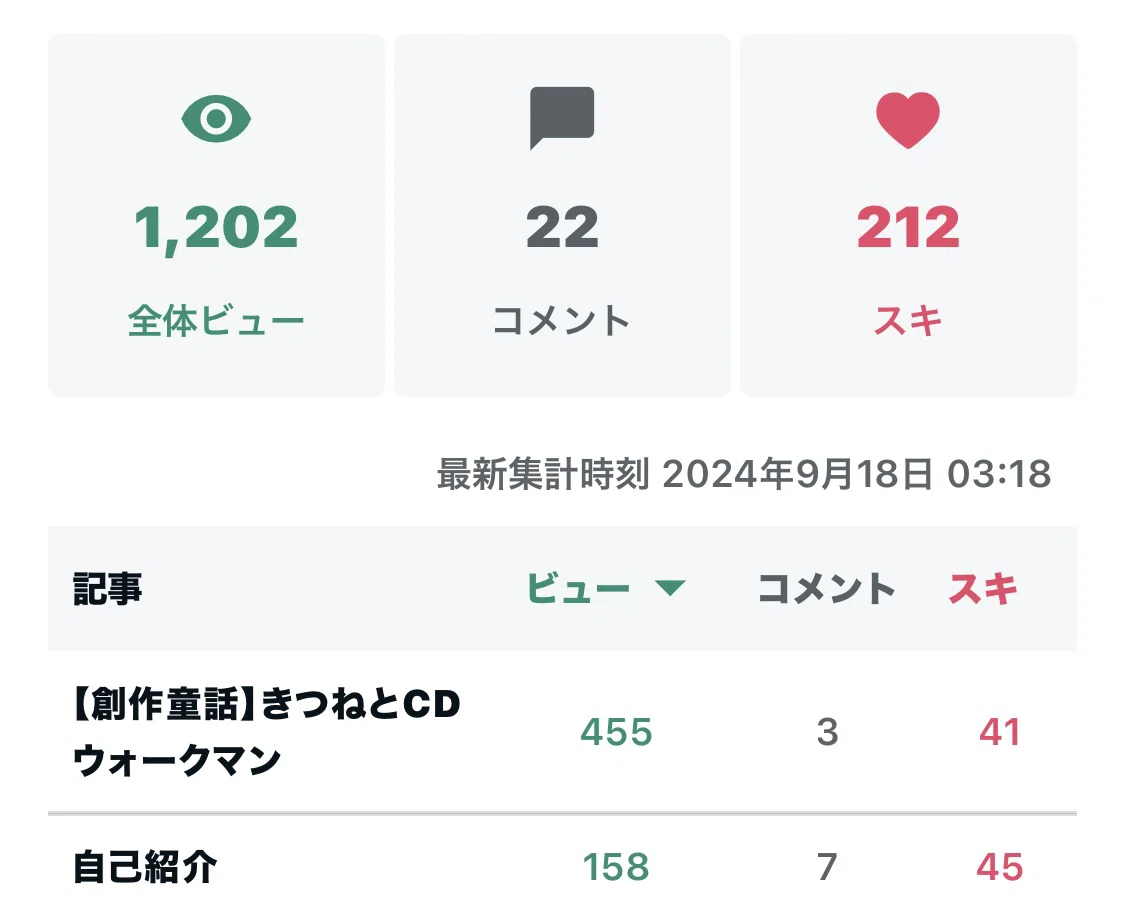Open the 自己紹介 article

coord(145,867)
